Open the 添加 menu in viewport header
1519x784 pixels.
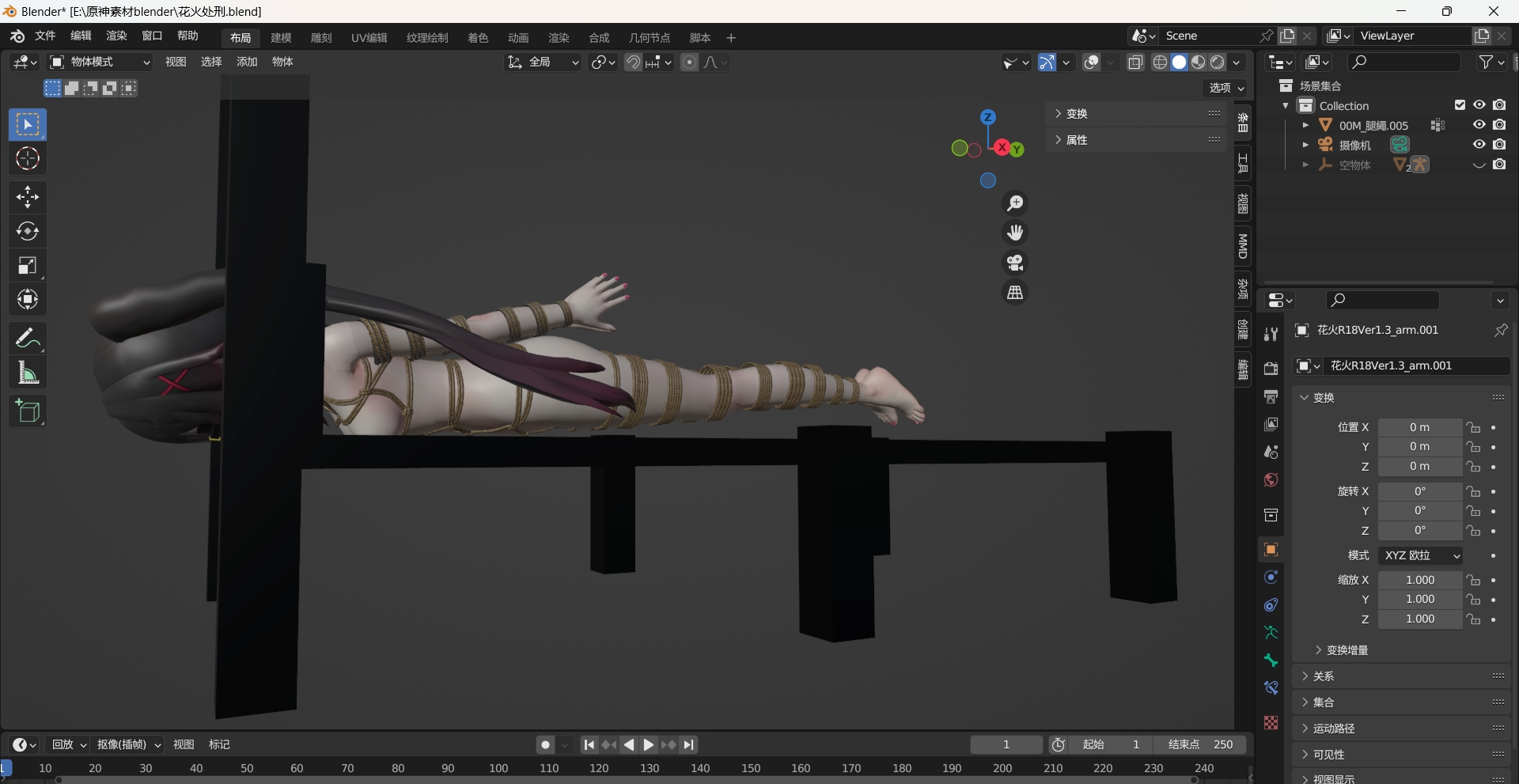[x=247, y=62]
